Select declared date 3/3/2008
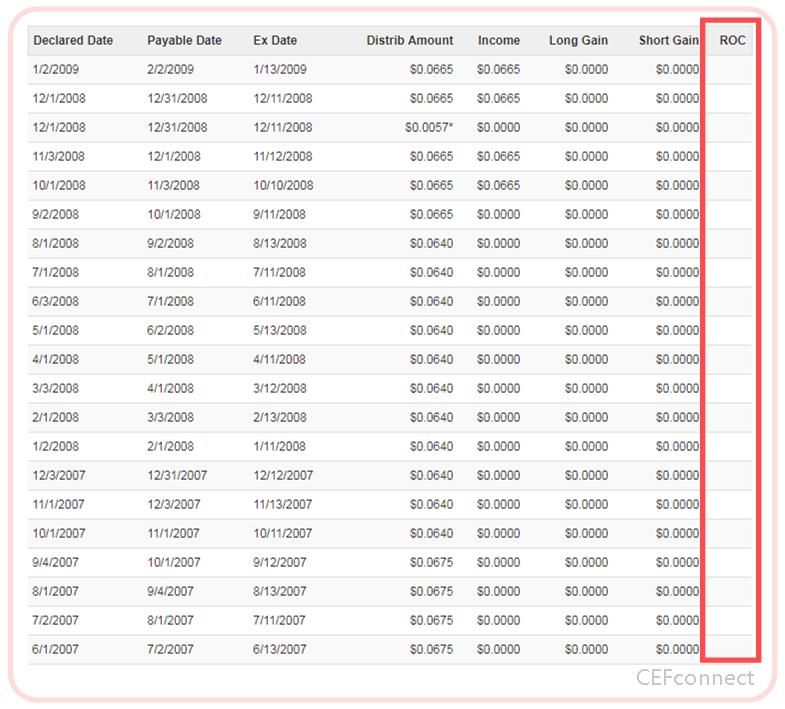Screen dimensions: 785x709 pos(56,389)
